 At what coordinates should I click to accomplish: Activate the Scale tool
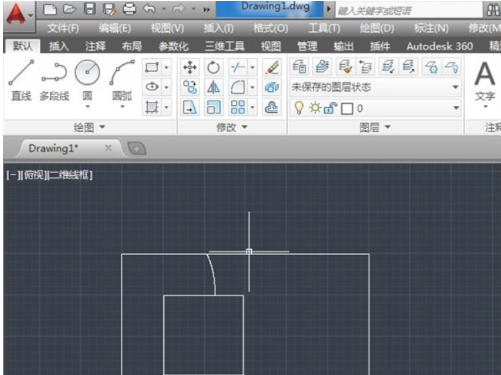213,108
